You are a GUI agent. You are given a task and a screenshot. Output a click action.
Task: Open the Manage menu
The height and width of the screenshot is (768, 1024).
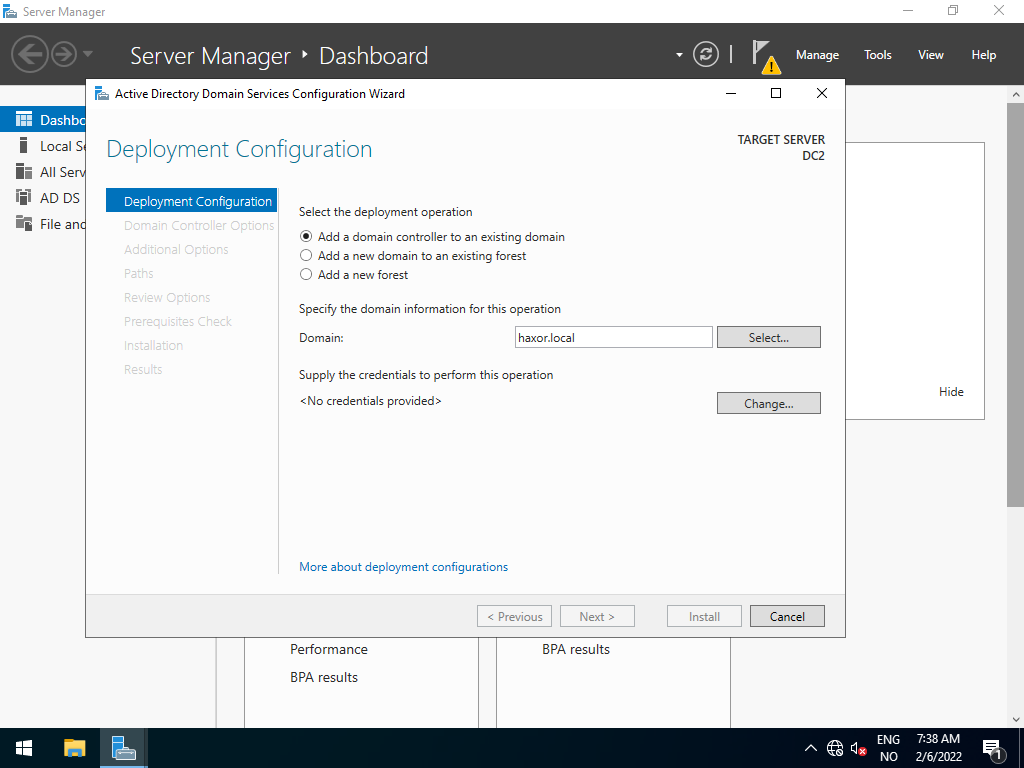coord(817,55)
